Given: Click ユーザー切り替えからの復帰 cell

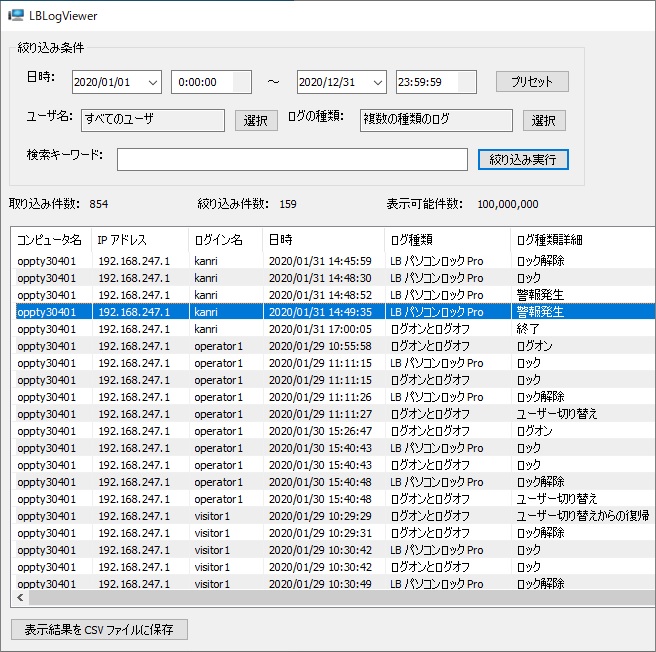Looking at the screenshot, I should 583,516.
